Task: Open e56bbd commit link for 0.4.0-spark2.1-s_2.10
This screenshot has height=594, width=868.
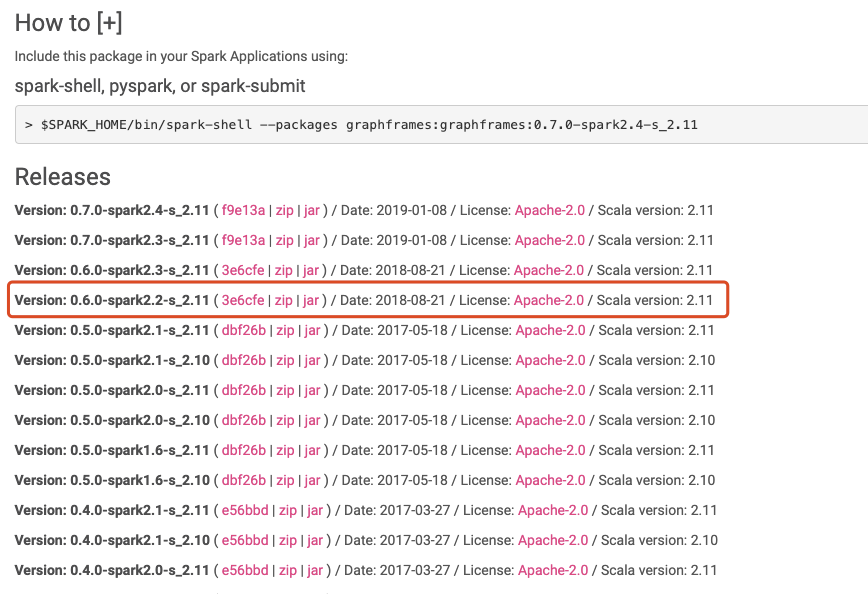Action: tap(245, 540)
